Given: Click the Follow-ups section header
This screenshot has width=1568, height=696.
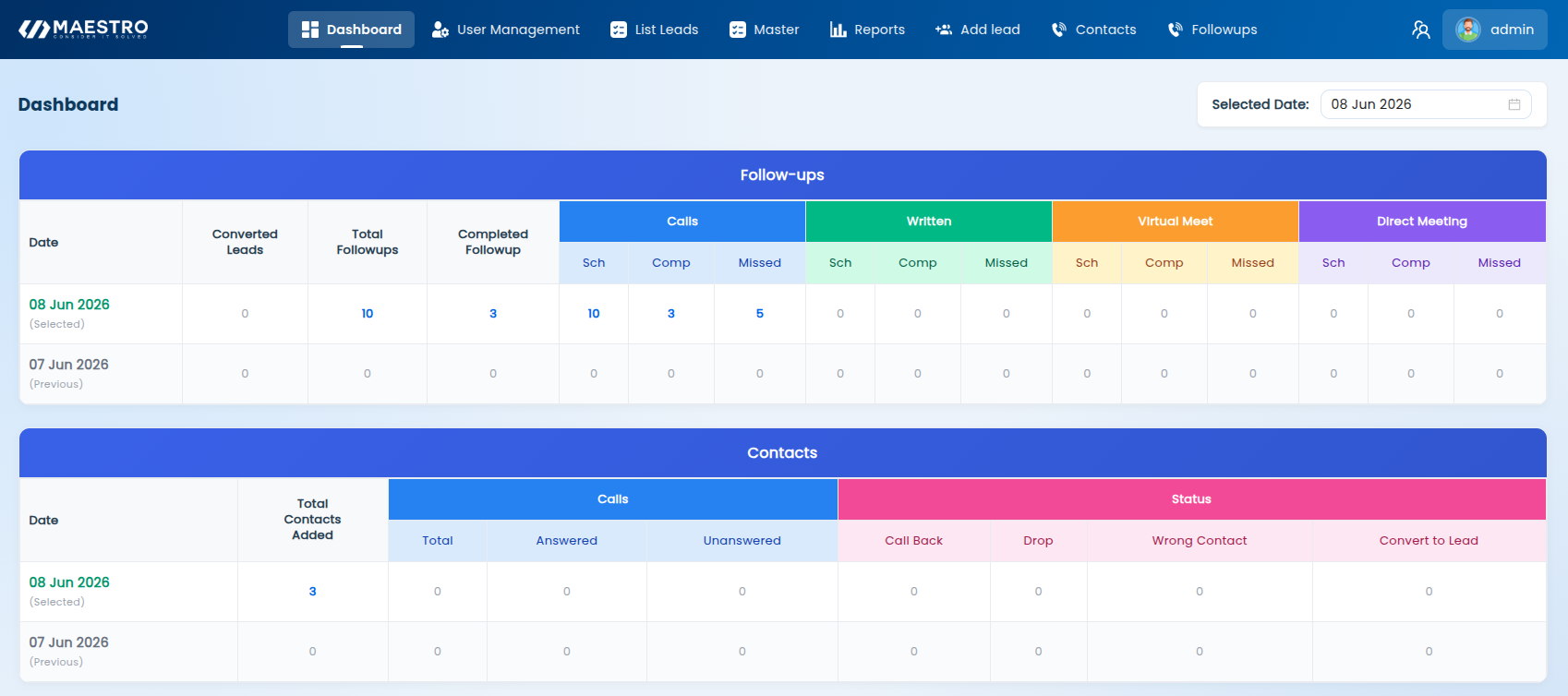Looking at the screenshot, I should [x=782, y=175].
